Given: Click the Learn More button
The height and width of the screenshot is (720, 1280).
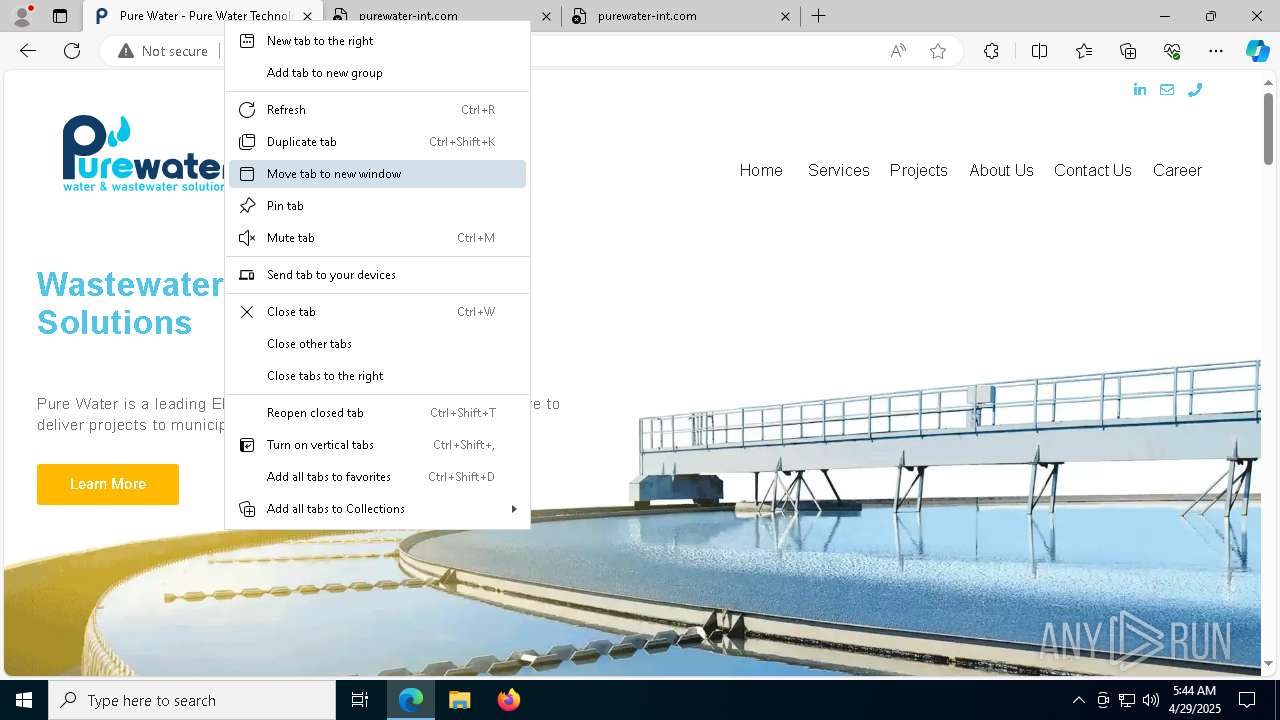Looking at the screenshot, I should 108,484.
